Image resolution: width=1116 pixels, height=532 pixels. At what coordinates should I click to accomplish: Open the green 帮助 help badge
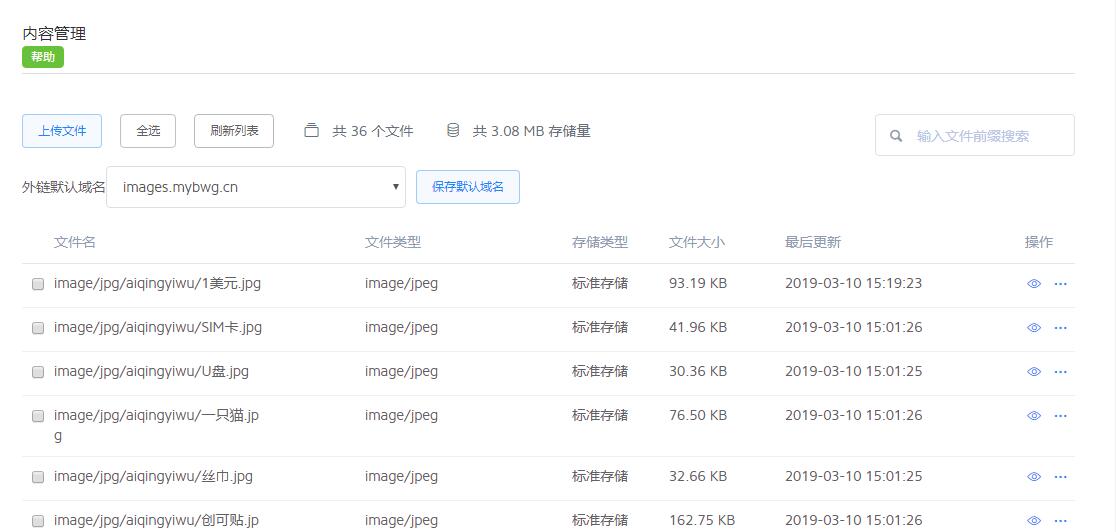click(x=43, y=57)
